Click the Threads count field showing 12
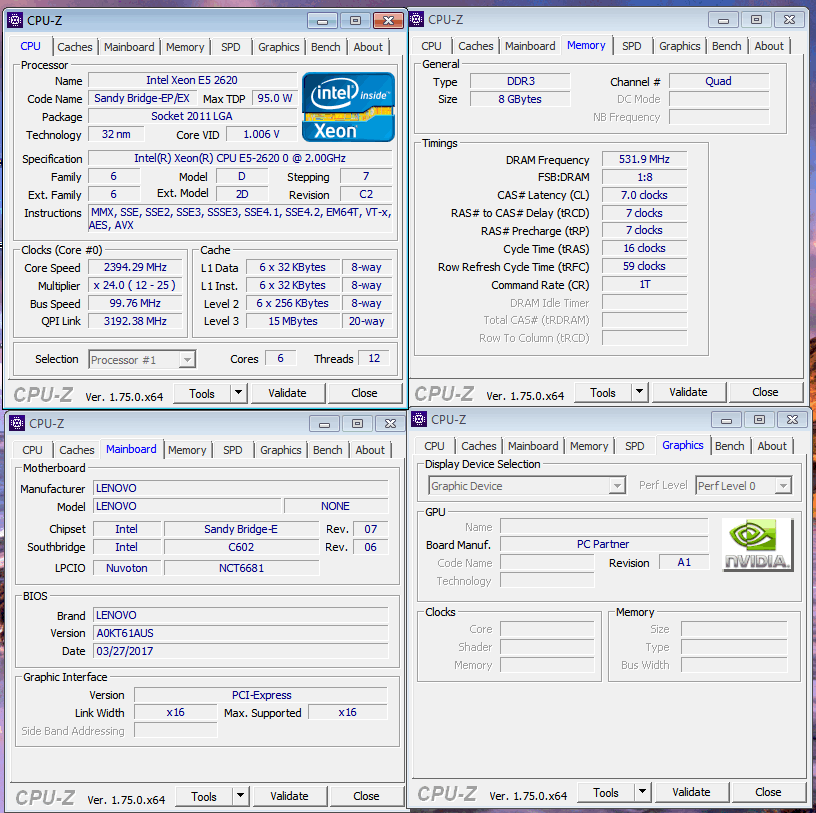The image size is (816, 813). 374,358
